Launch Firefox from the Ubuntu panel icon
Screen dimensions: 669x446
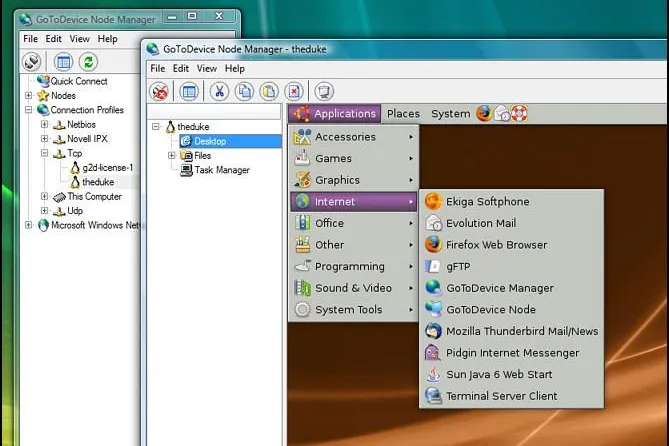(484, 114)
